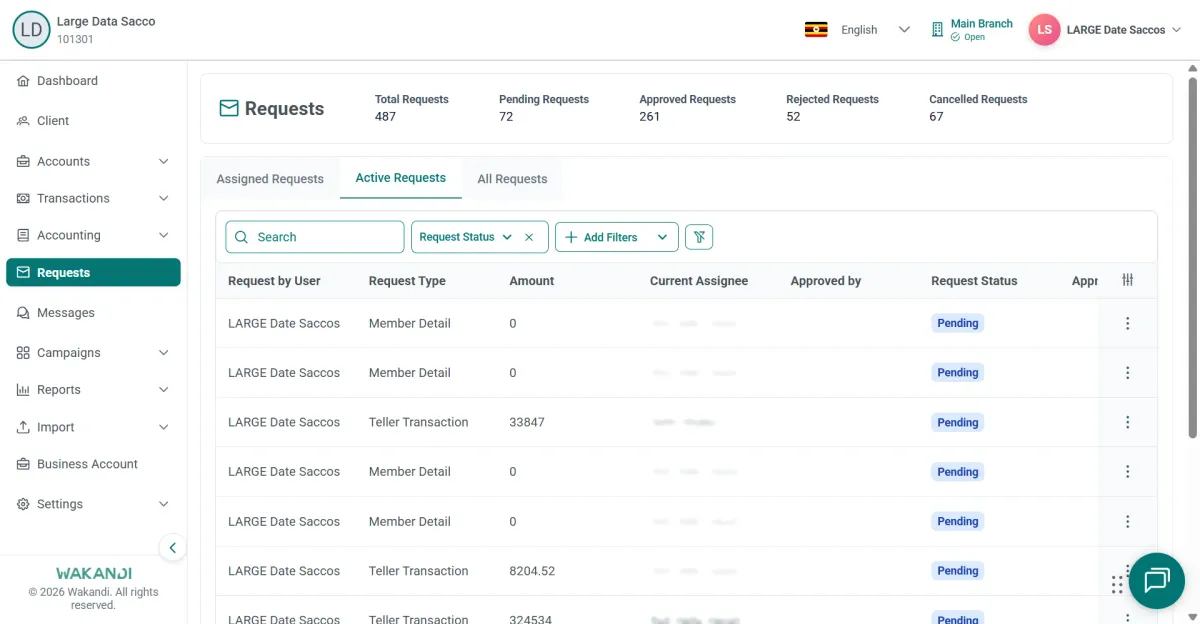Expand the Campaigns menu chevron
Screen dimensions: 1200x624
point(164,353)
